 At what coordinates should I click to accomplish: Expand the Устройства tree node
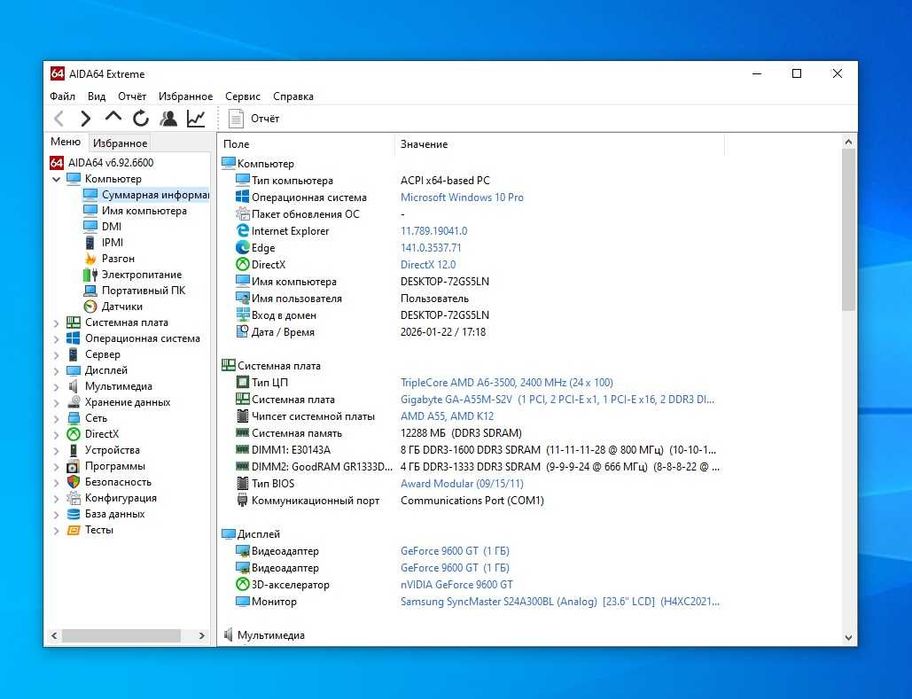pos(56,451)
